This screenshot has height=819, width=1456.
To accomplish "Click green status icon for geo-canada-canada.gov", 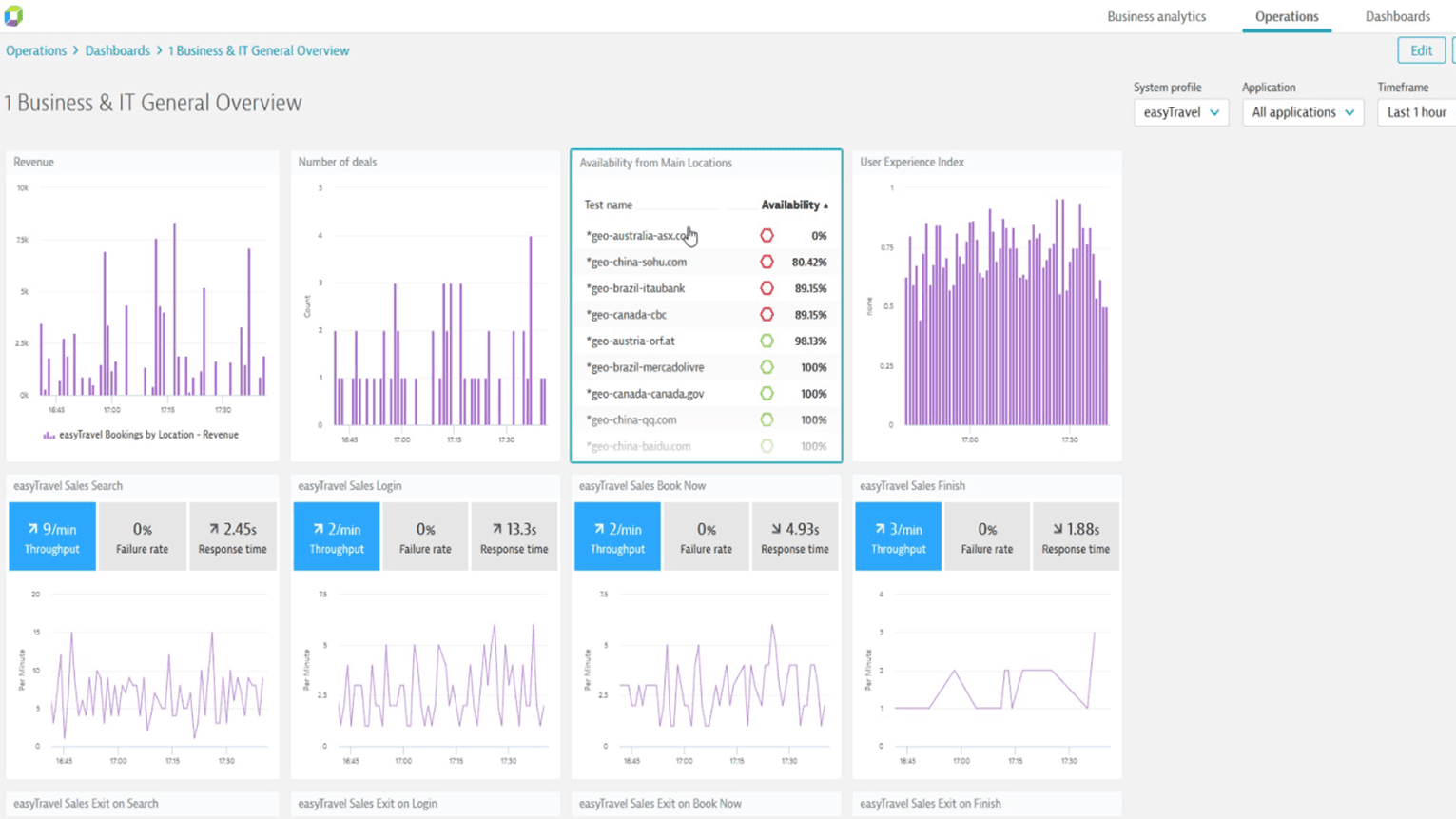I will pyautogui.click(x=767, y=394).
